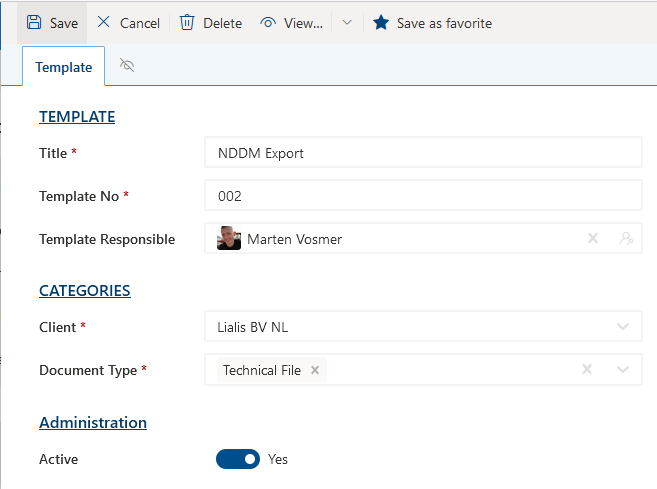Clear the Template Responsible person field
Image resolution: width=657 pixels, height=489 pixels.
pyautogui.click(x=592, y=239)
